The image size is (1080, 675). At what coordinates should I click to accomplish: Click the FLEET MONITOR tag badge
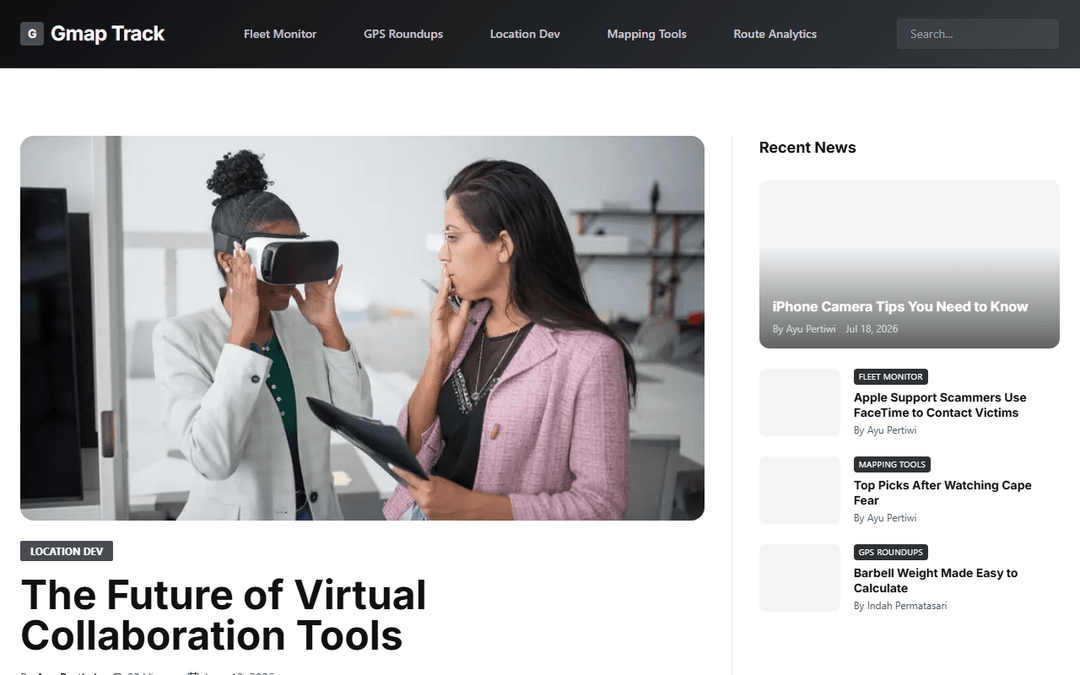click(890, 377)
